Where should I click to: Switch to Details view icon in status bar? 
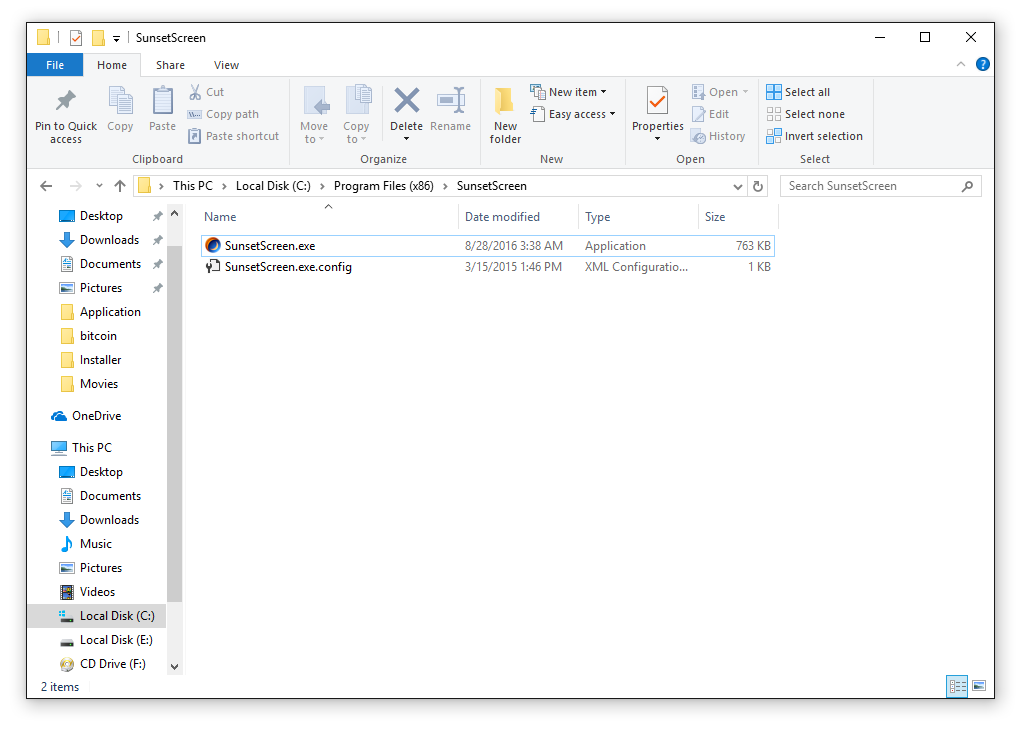[957, 686]
